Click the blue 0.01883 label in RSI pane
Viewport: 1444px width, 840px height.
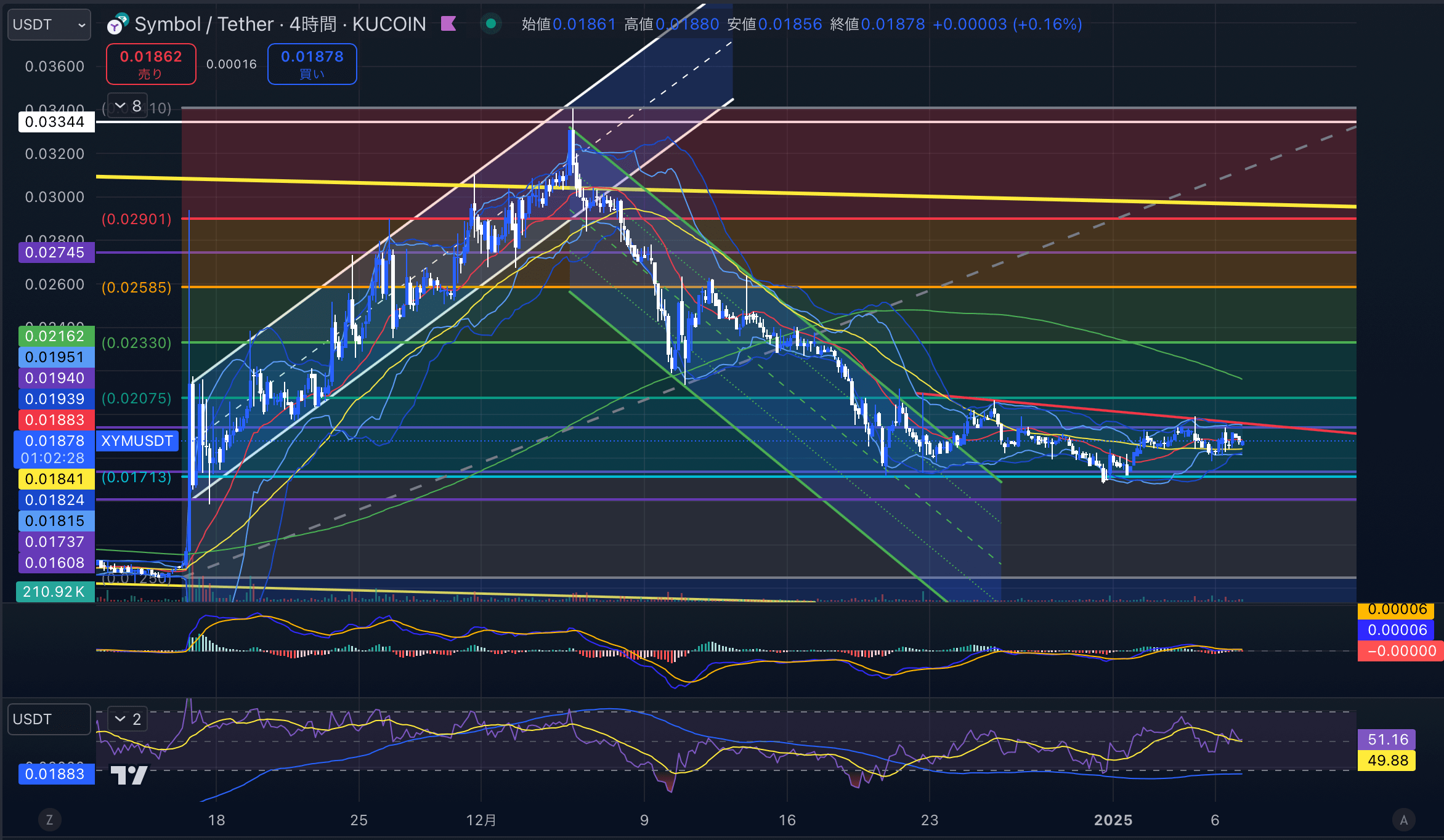pos(57,774)
